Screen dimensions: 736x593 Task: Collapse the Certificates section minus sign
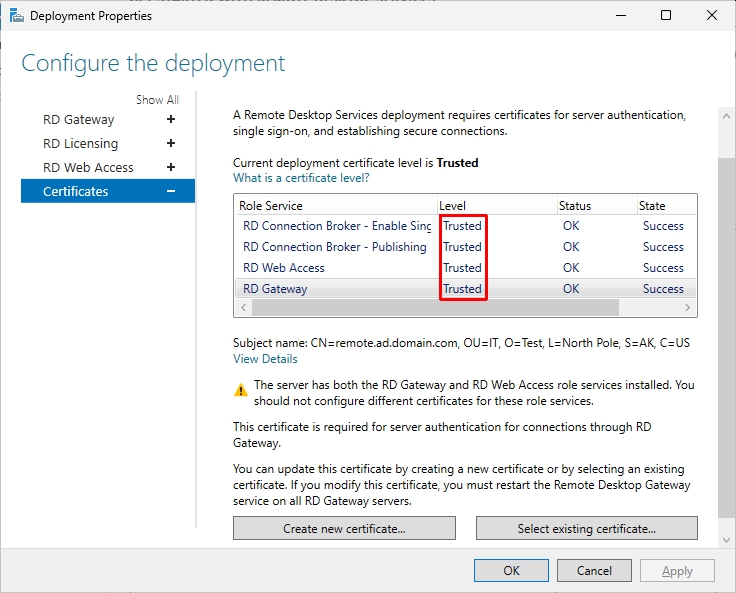coord(171,191)
